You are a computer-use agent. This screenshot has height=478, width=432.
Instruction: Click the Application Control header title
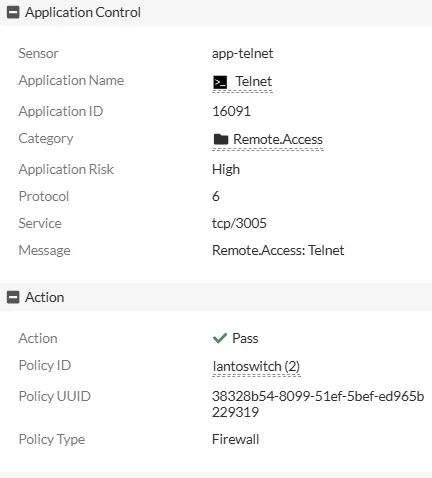point(83,12)
